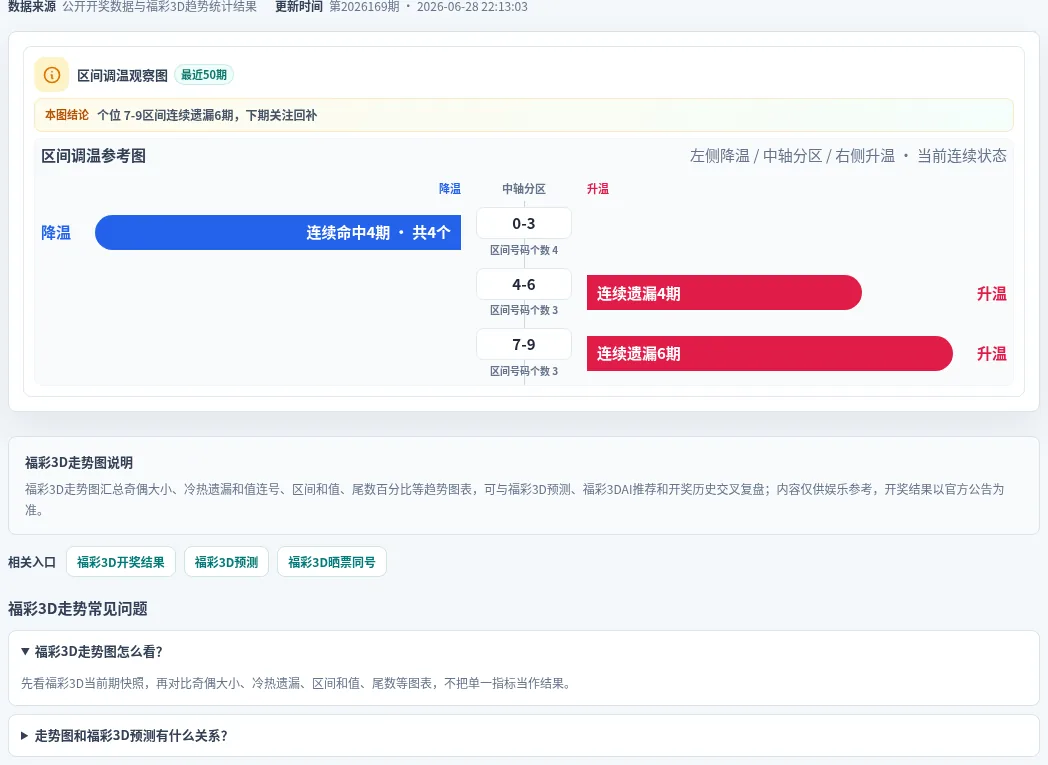Select the 最近50期 badge
The image size is (1048, 765).
(204, 75)
